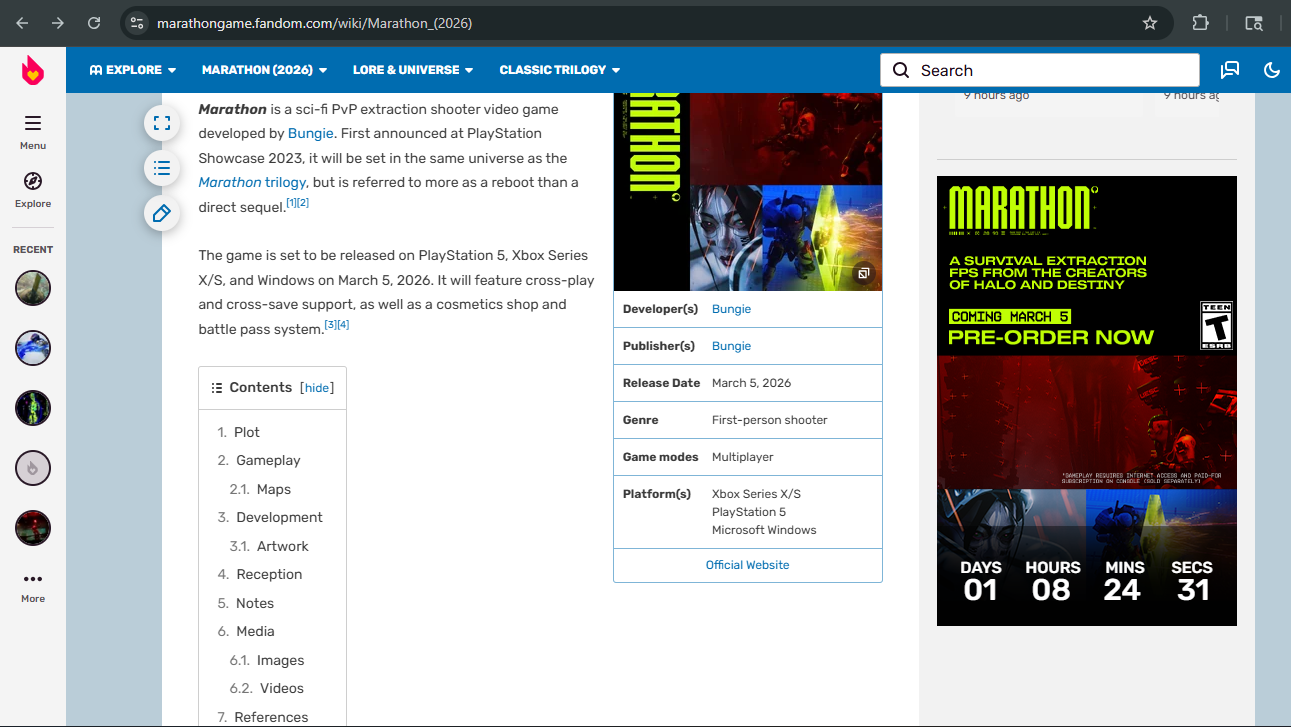Open the table of contents list icon
1291x727 pixels.
click(x=162, y=168)
